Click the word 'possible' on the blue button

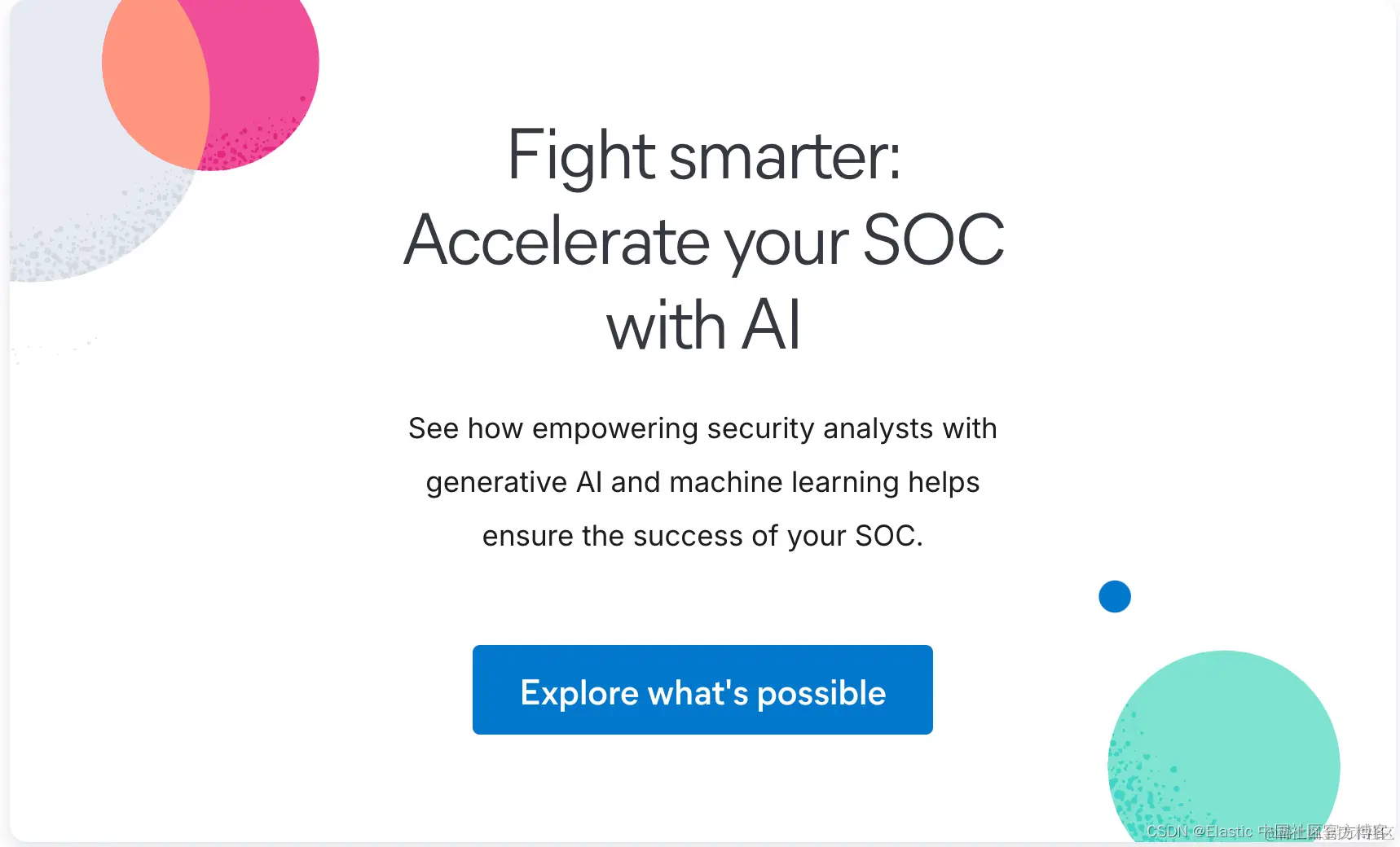tap(821, 694)
